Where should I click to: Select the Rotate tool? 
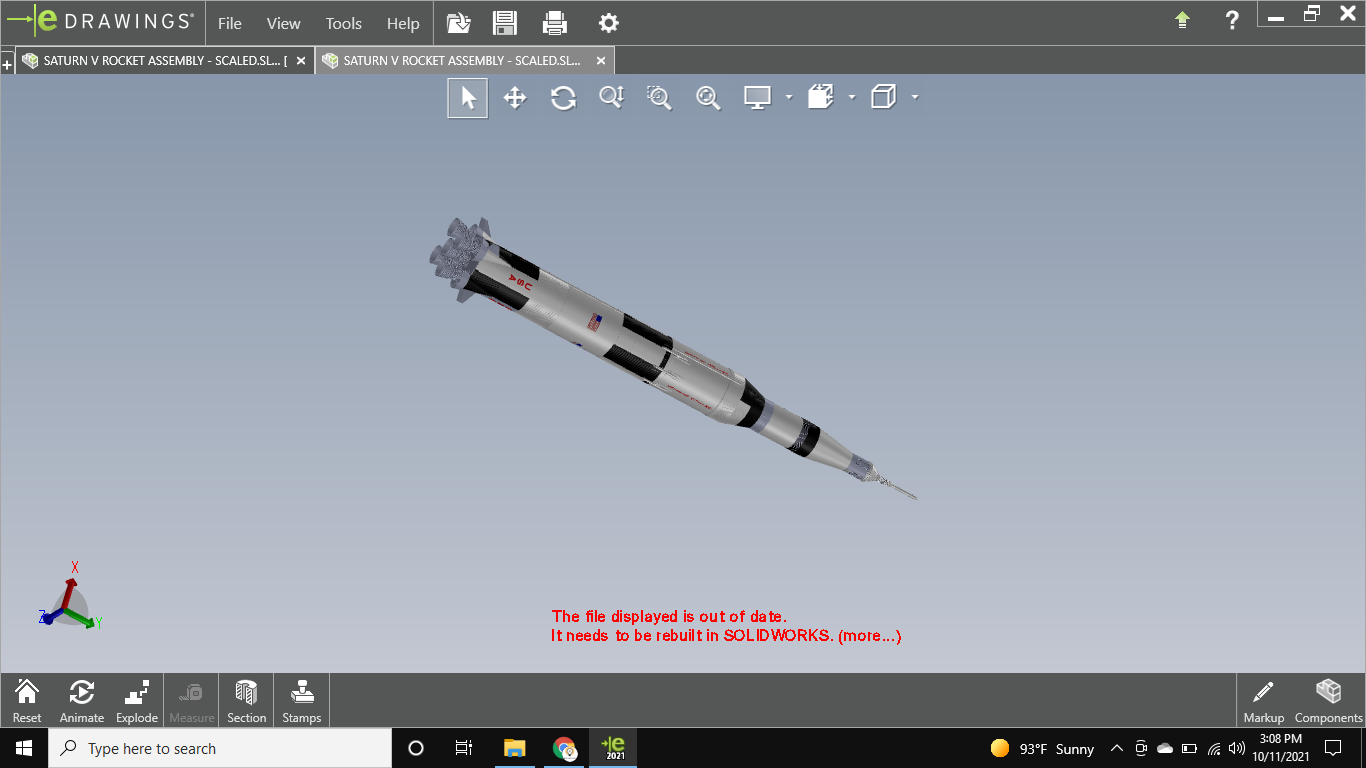[x=563, y=97]
